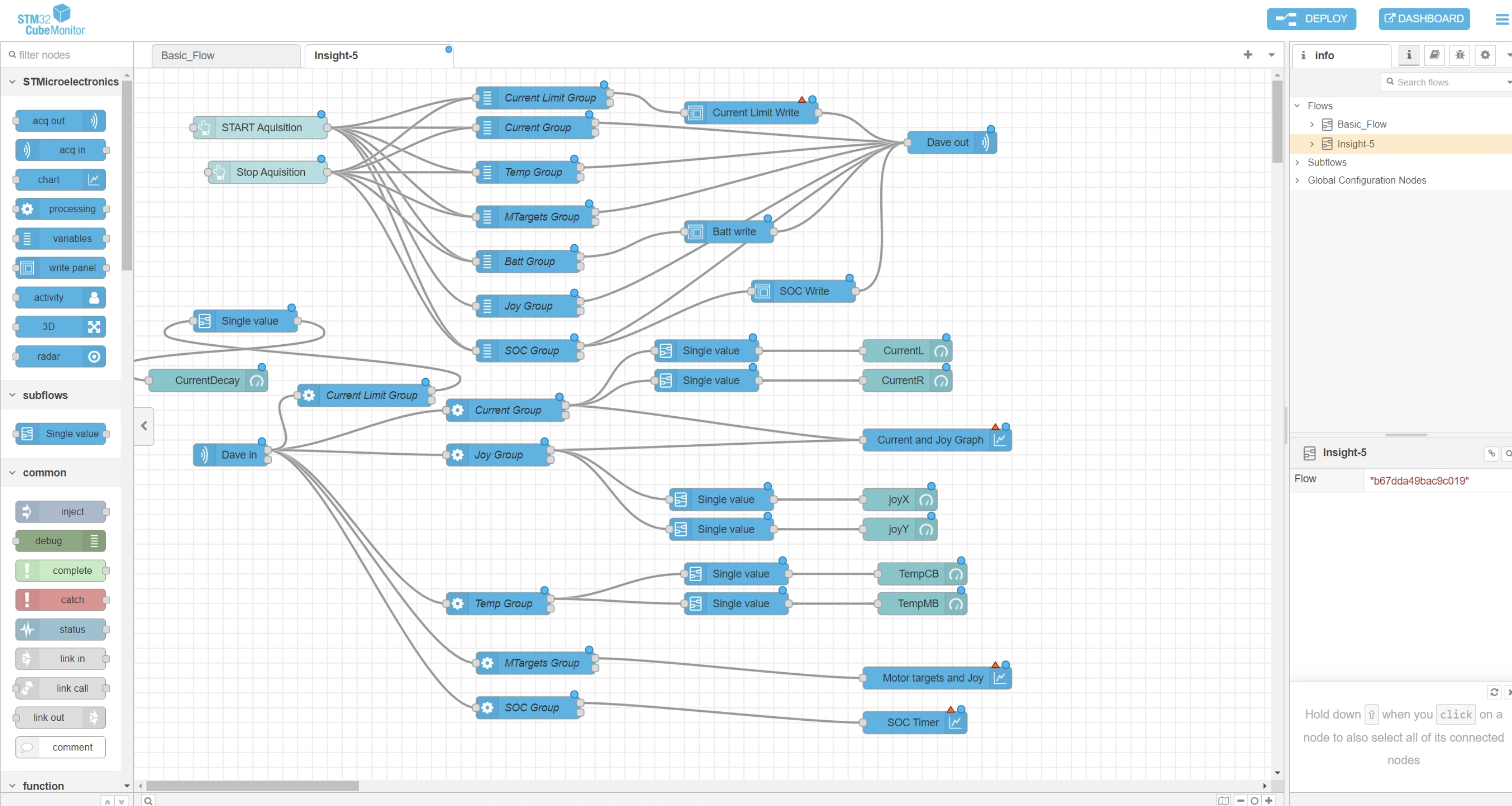
Task: Zoom out the workspace
Action: click(1240, 801)
